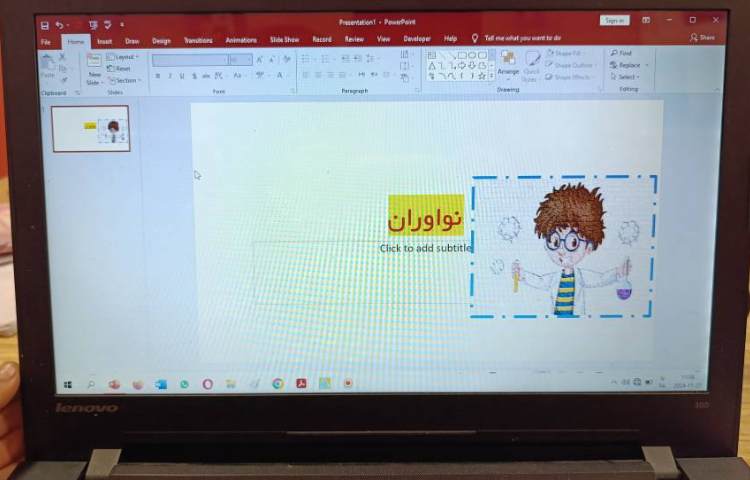Click the Paste icon
Screen dimensions: 750x480
coord(47,66)
